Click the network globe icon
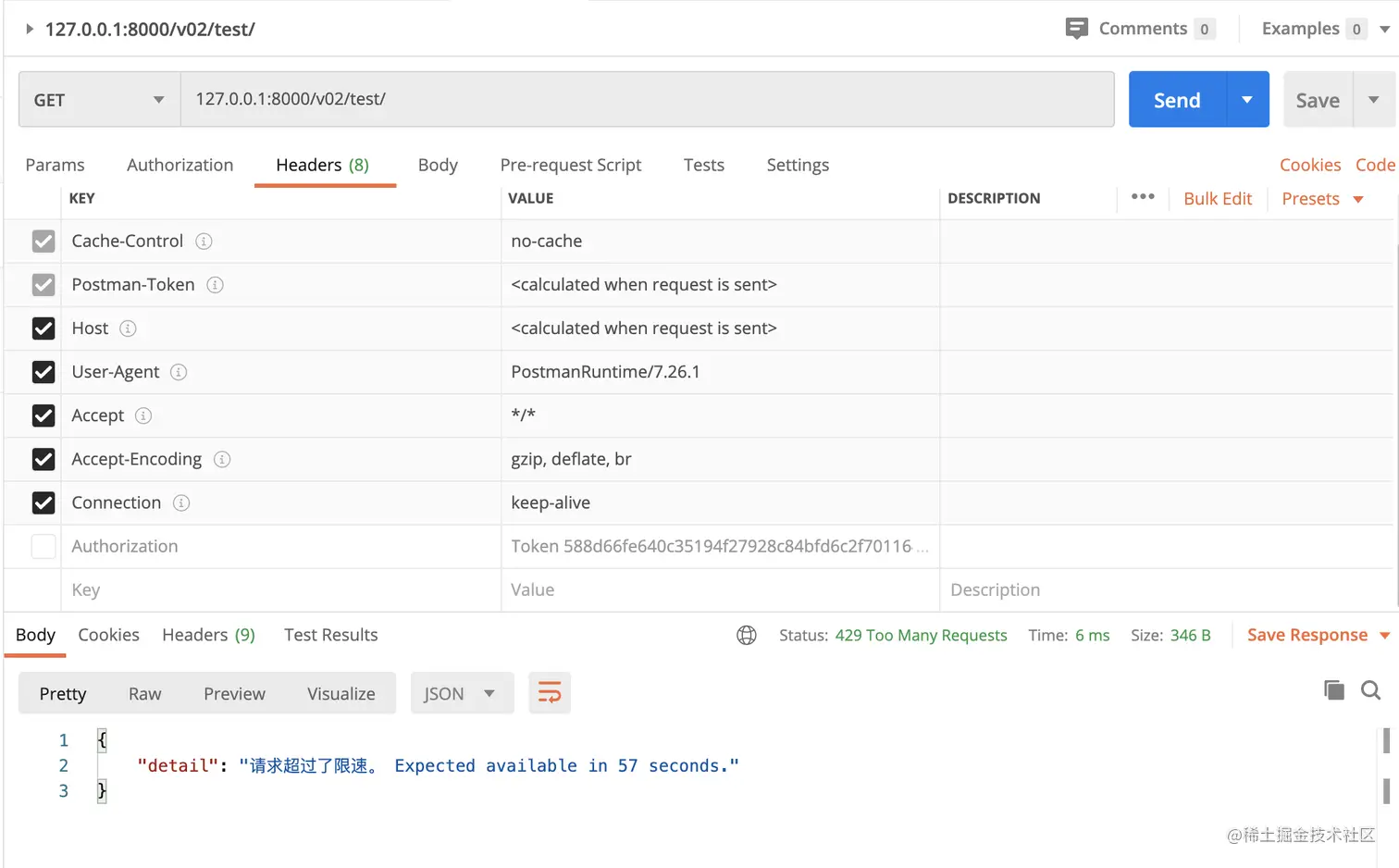The height and width of the screenshot is (868, 1399). 747,635
